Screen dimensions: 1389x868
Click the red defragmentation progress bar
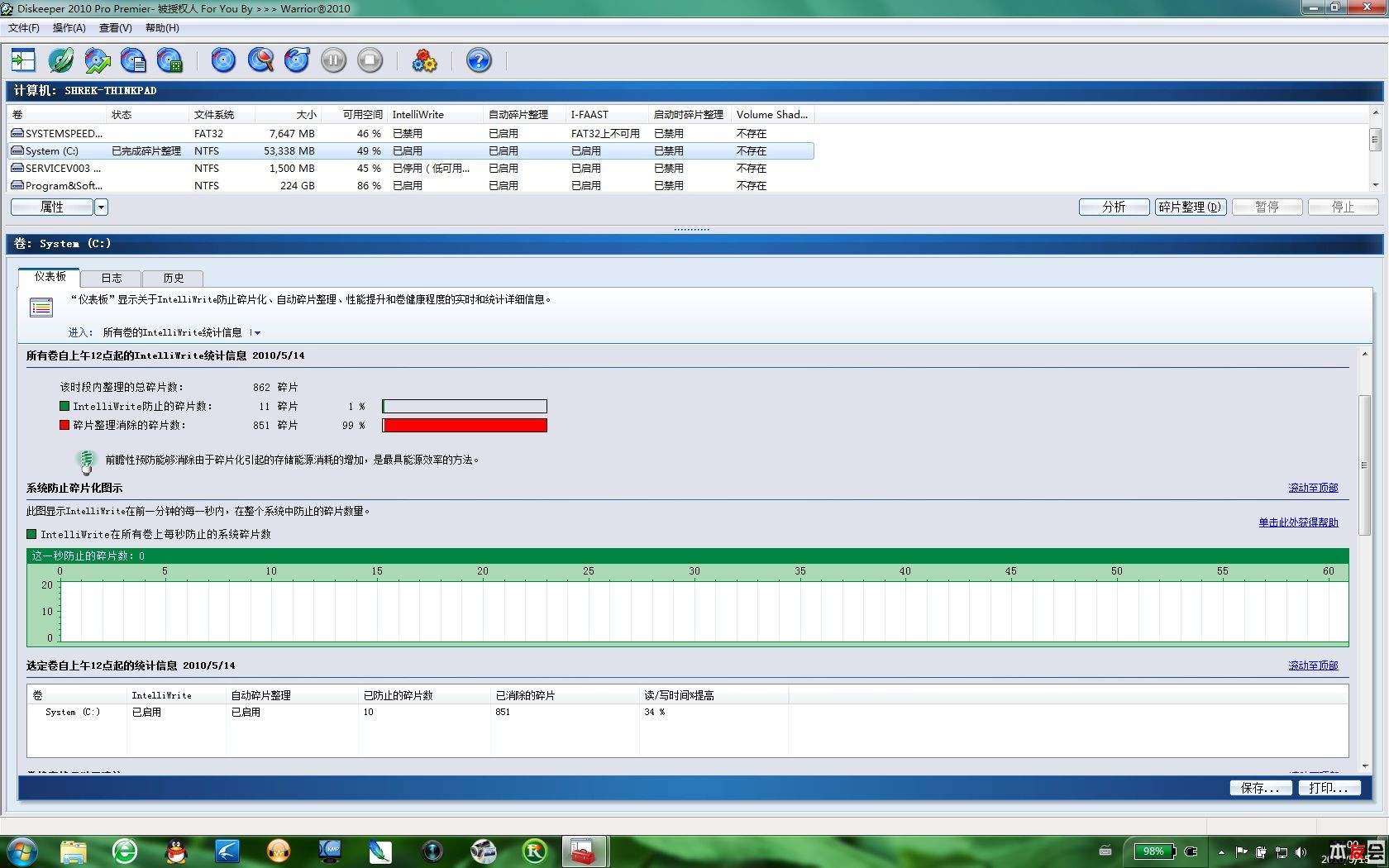(464, 426)
